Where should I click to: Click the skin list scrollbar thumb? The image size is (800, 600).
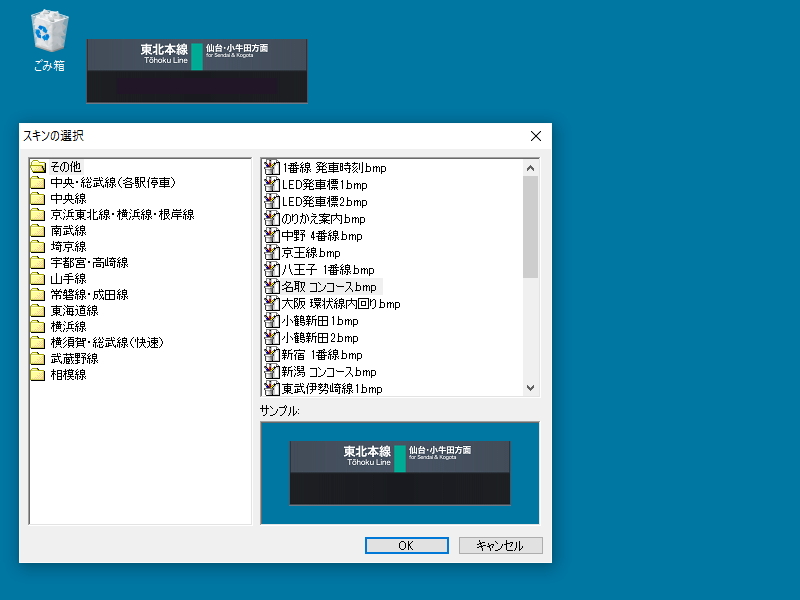531,227
